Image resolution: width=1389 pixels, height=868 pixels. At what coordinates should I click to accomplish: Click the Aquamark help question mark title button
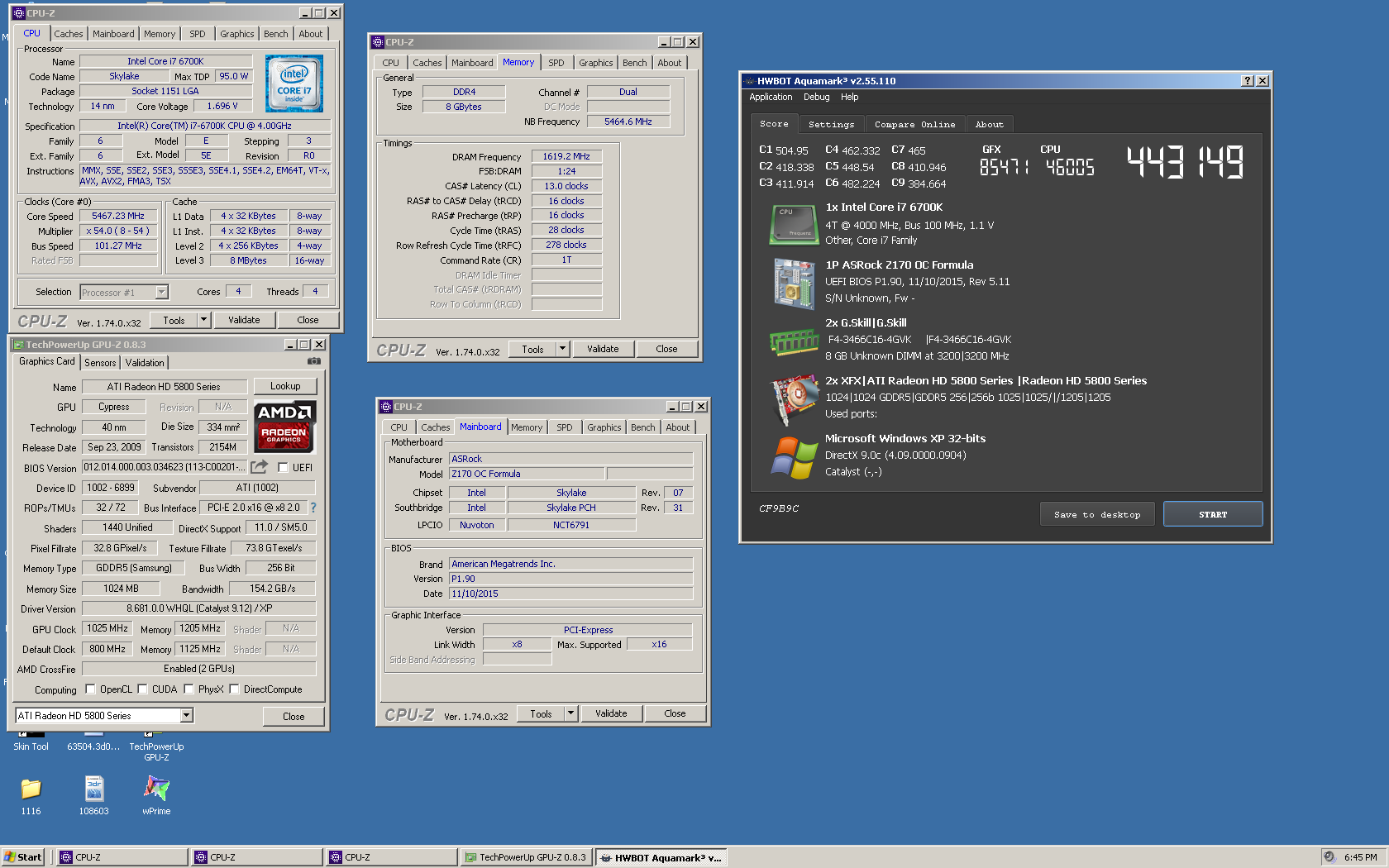(1248, 80)
